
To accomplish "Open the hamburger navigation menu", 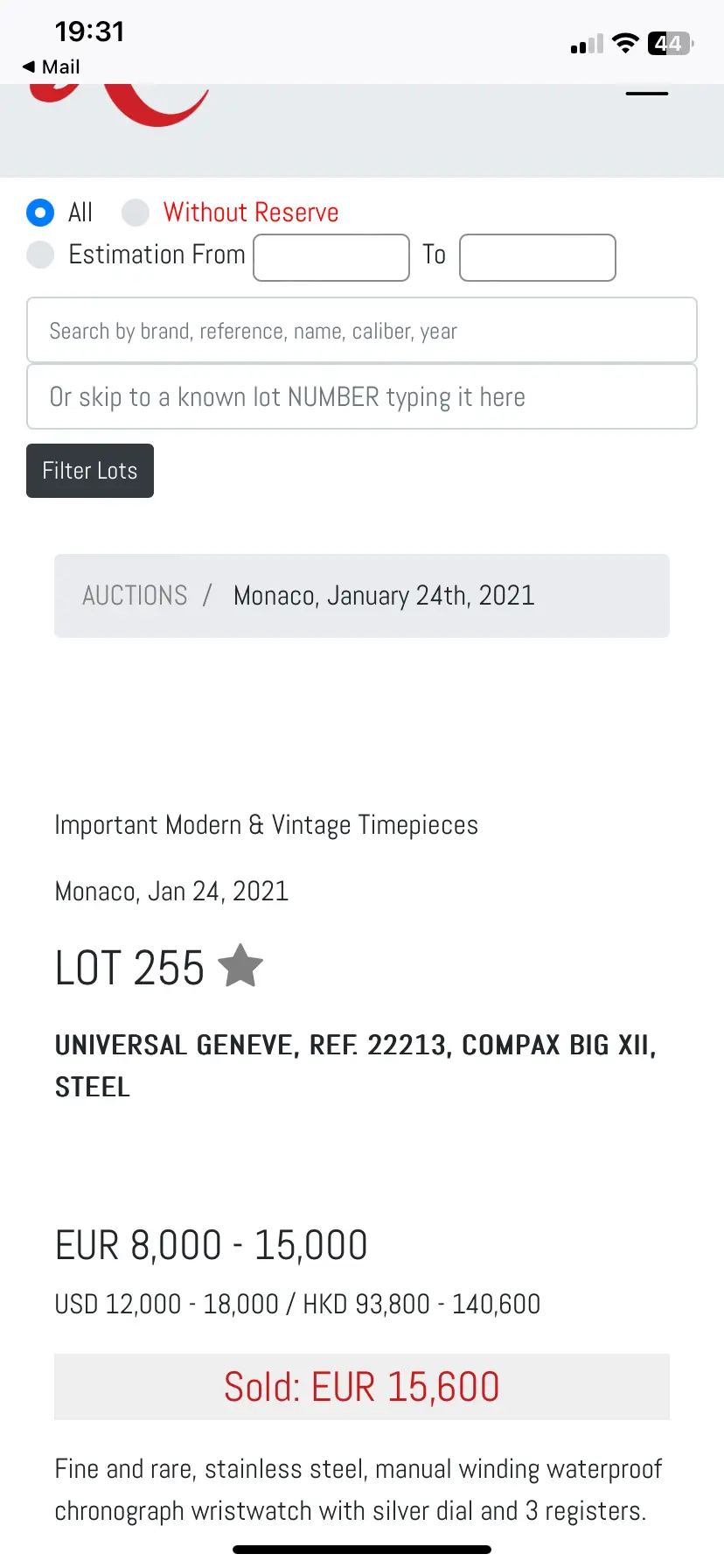I will click(x=647, y=94).
